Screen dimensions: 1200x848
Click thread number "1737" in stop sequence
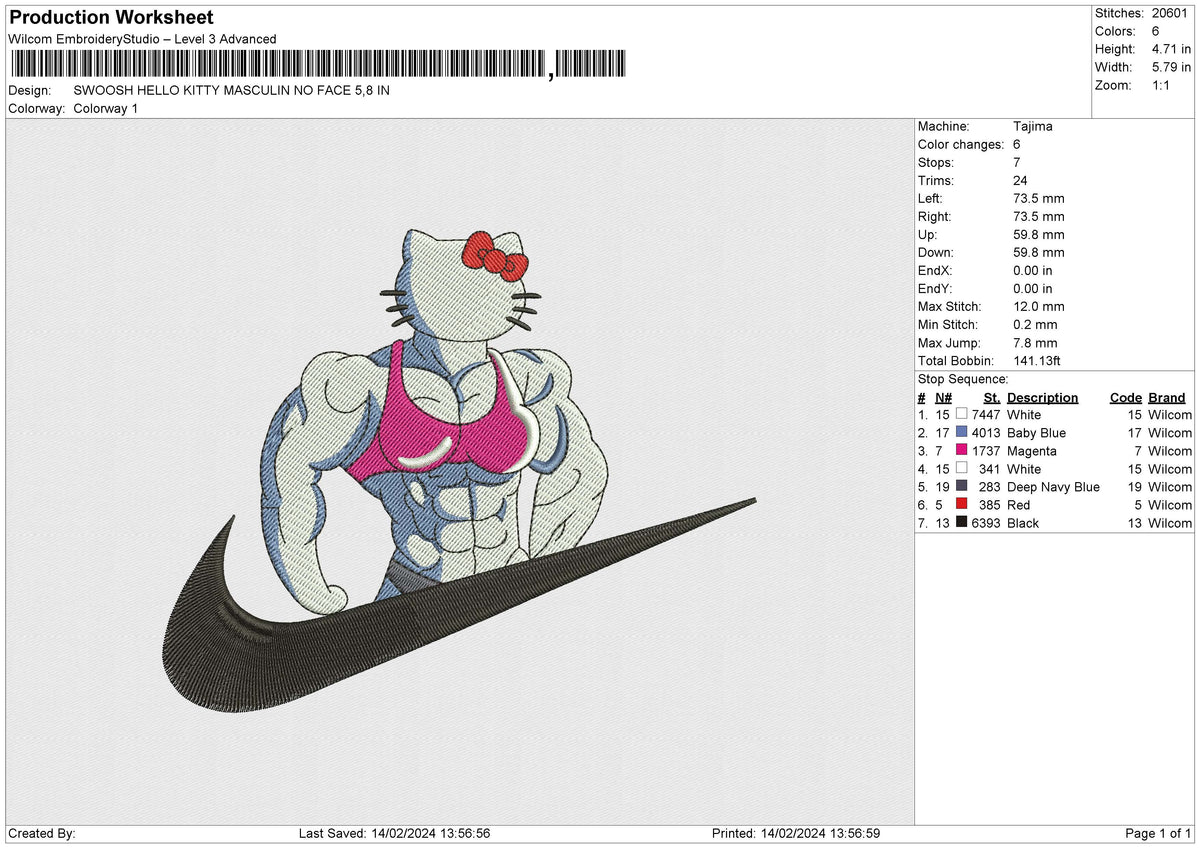coord(986,451)
